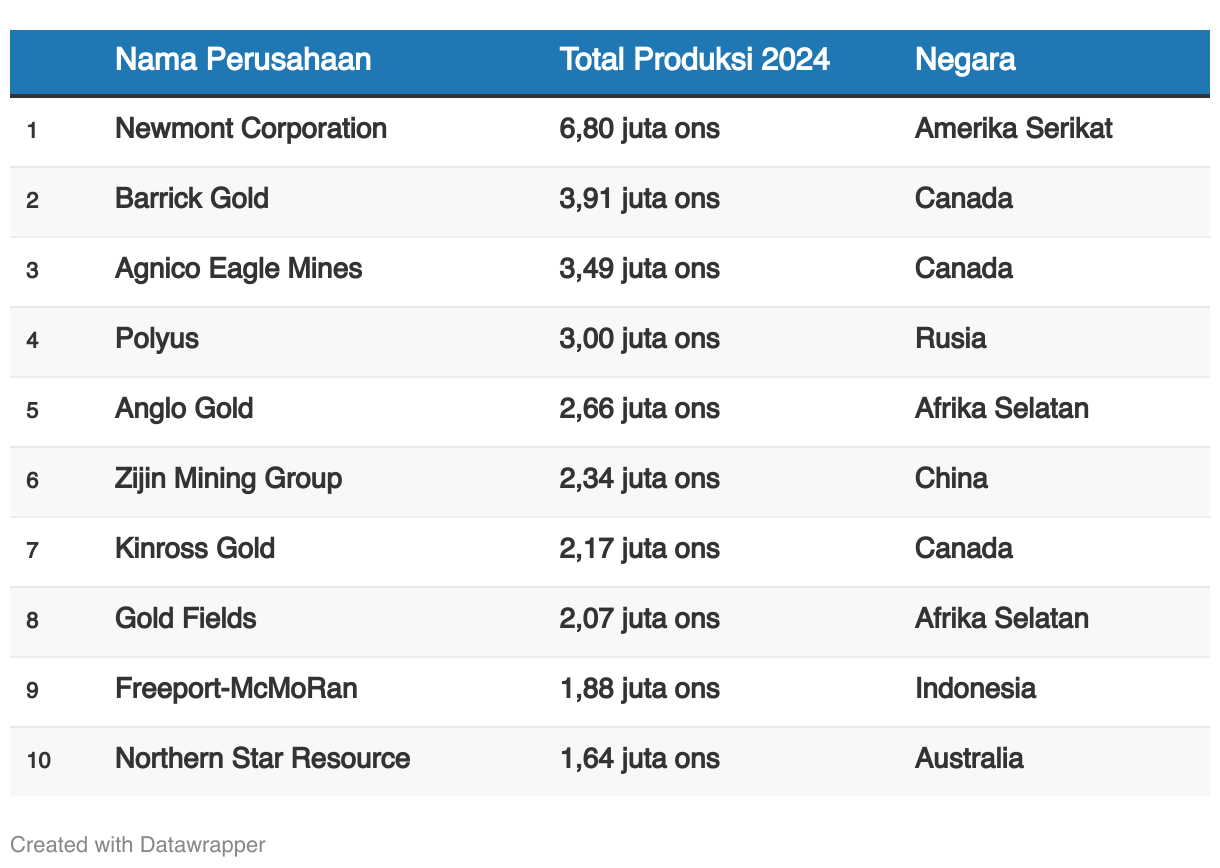Click rank number 10 in the table
Viewport: 1220px width, 868px height.
point(39,760)
